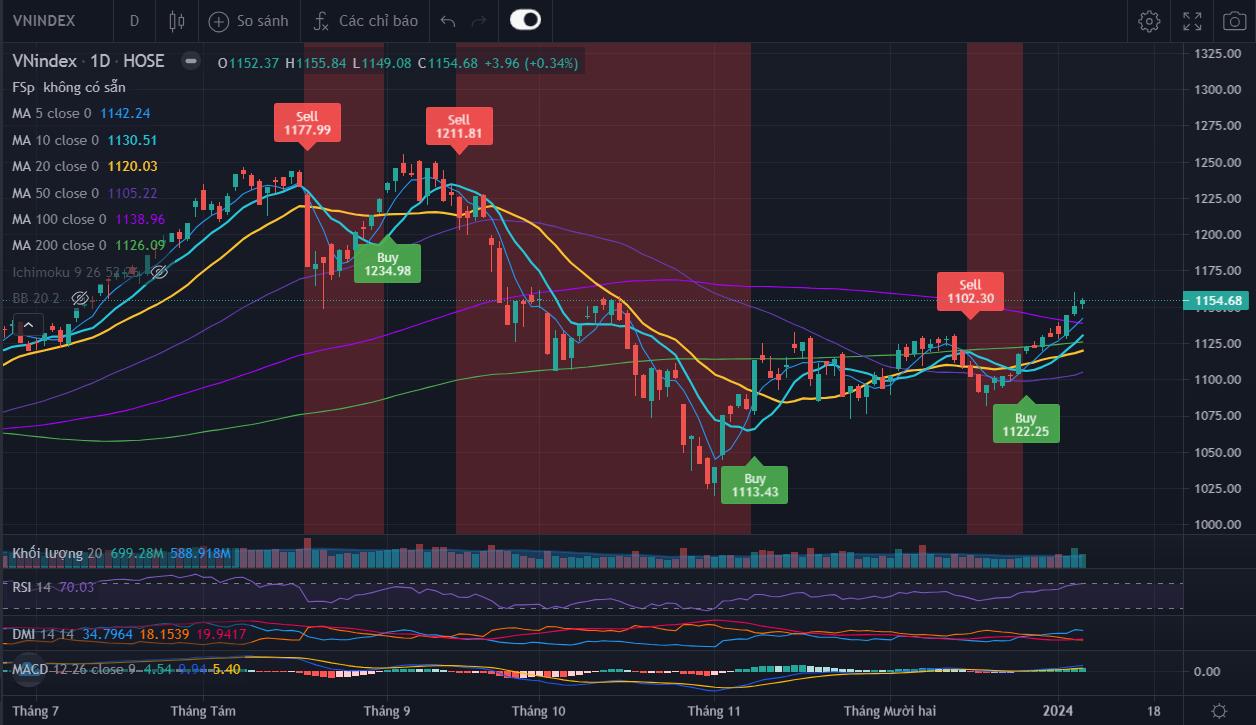Open the candlestick chart style selector
Screen dimensions: 1256x725
[177, 20]
